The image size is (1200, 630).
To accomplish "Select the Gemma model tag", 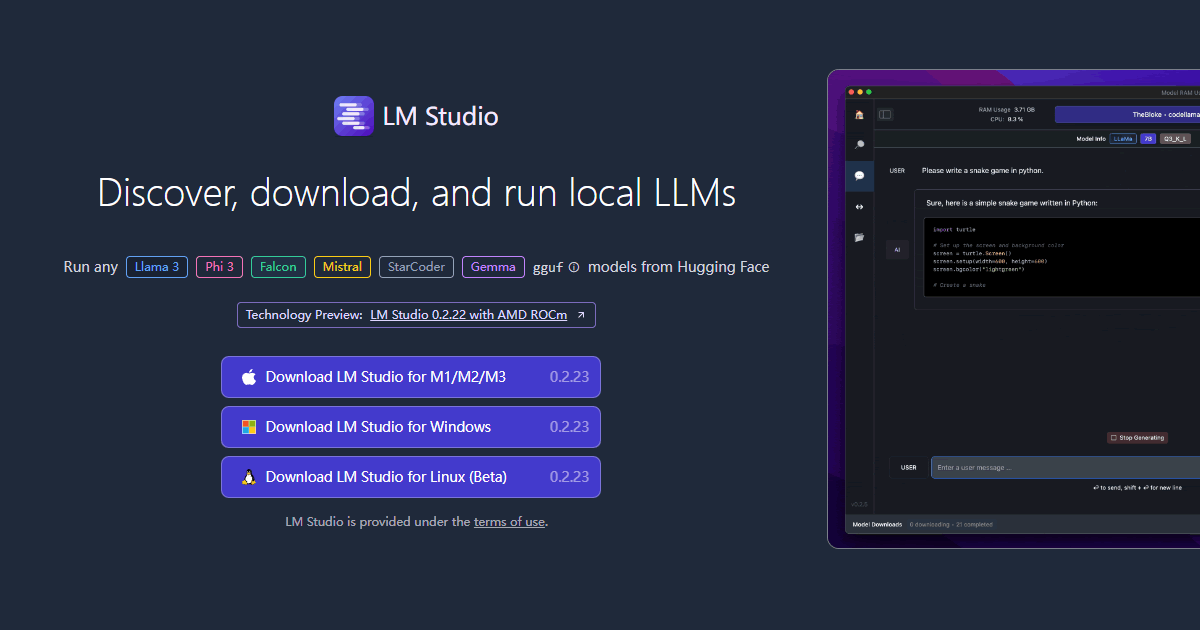I will pos(493,267).
